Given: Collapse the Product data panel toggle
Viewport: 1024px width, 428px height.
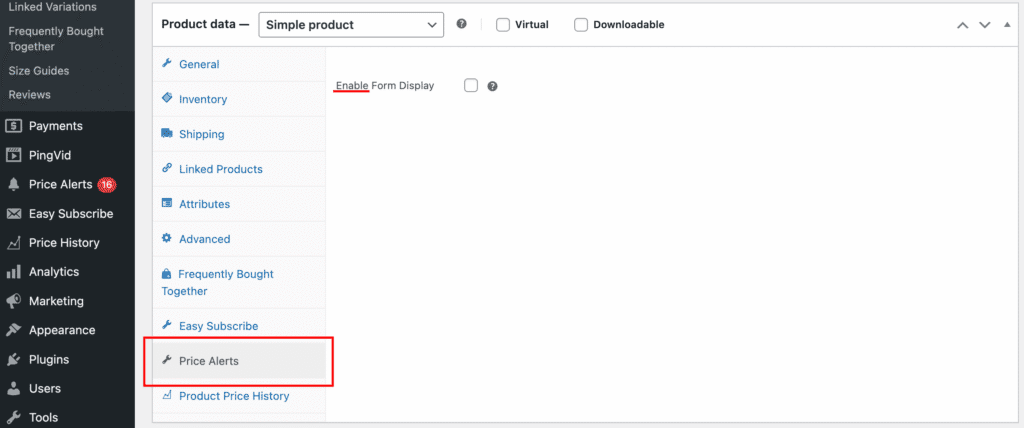Looking at the screenshot, I should tap(1008, 24).
